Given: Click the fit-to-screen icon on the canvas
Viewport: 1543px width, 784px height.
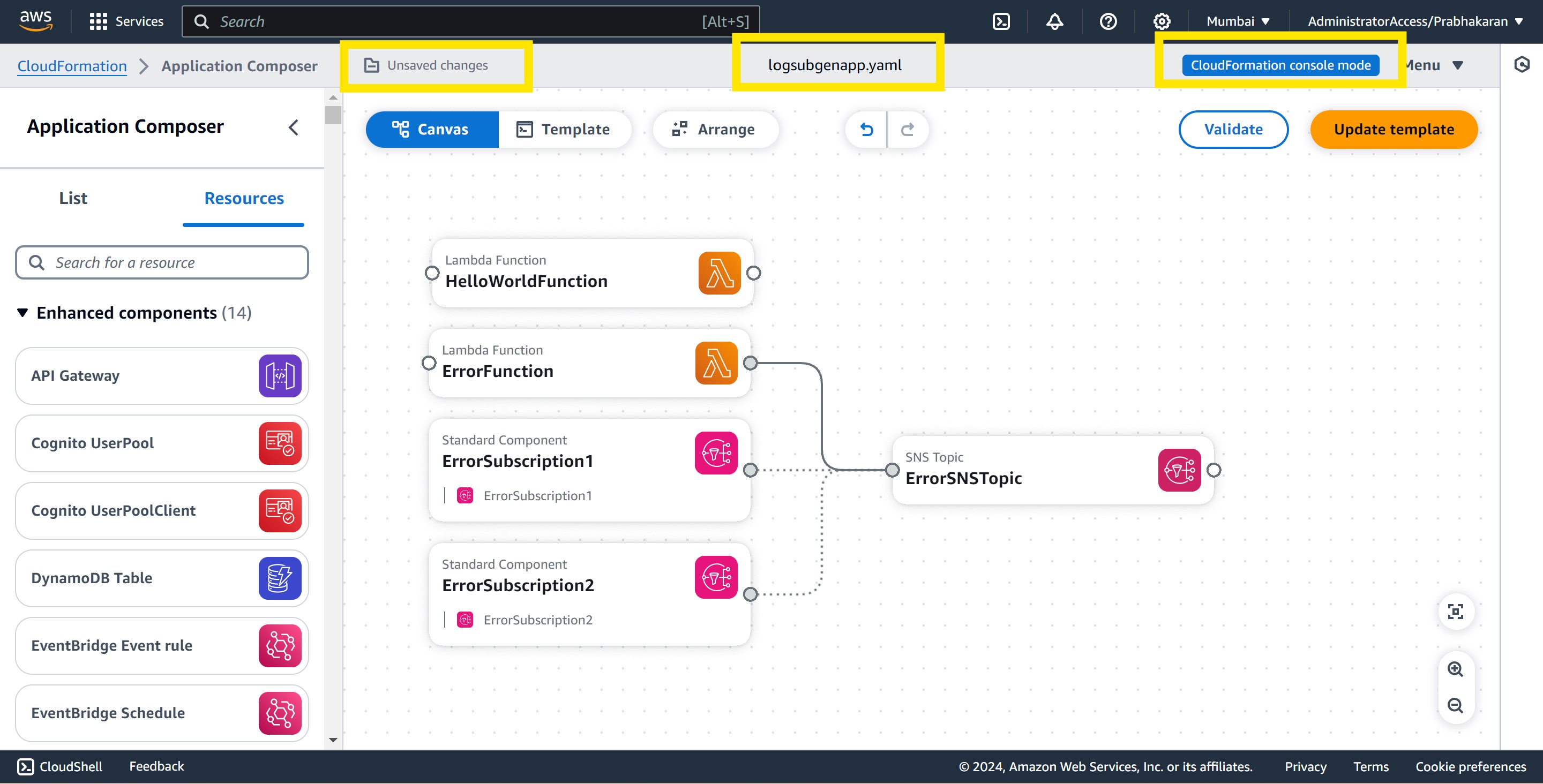Looking at the screenshot, I should pos(1456,612).
